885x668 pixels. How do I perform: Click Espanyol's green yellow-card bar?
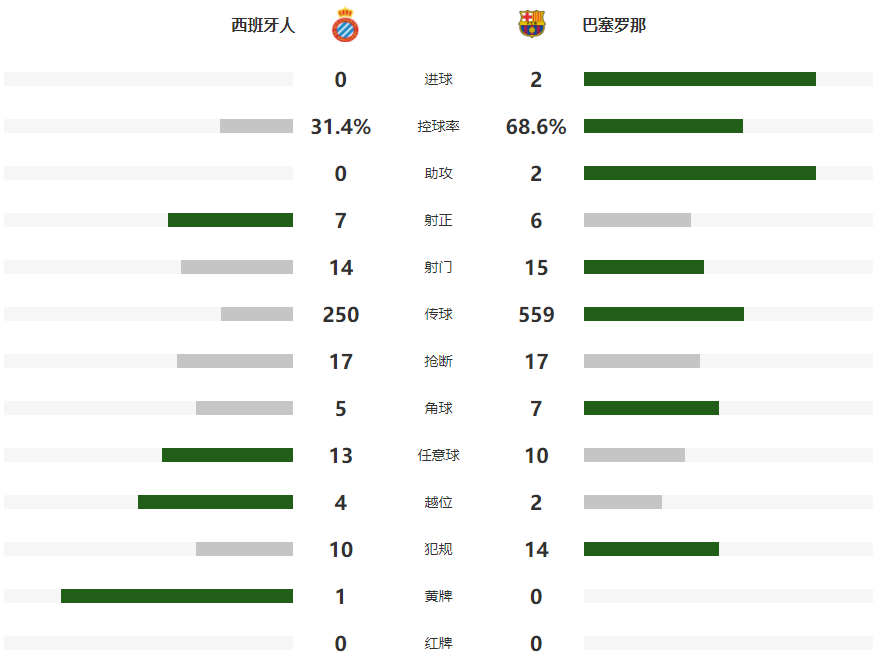(177, 596)
